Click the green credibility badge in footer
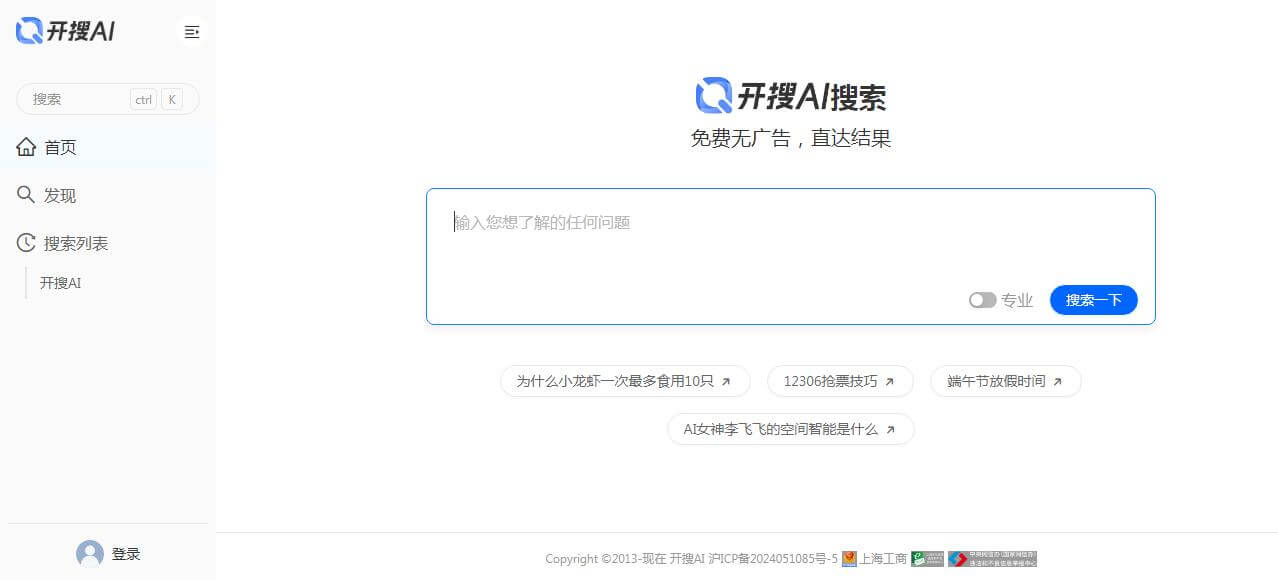 pos(927,559)
